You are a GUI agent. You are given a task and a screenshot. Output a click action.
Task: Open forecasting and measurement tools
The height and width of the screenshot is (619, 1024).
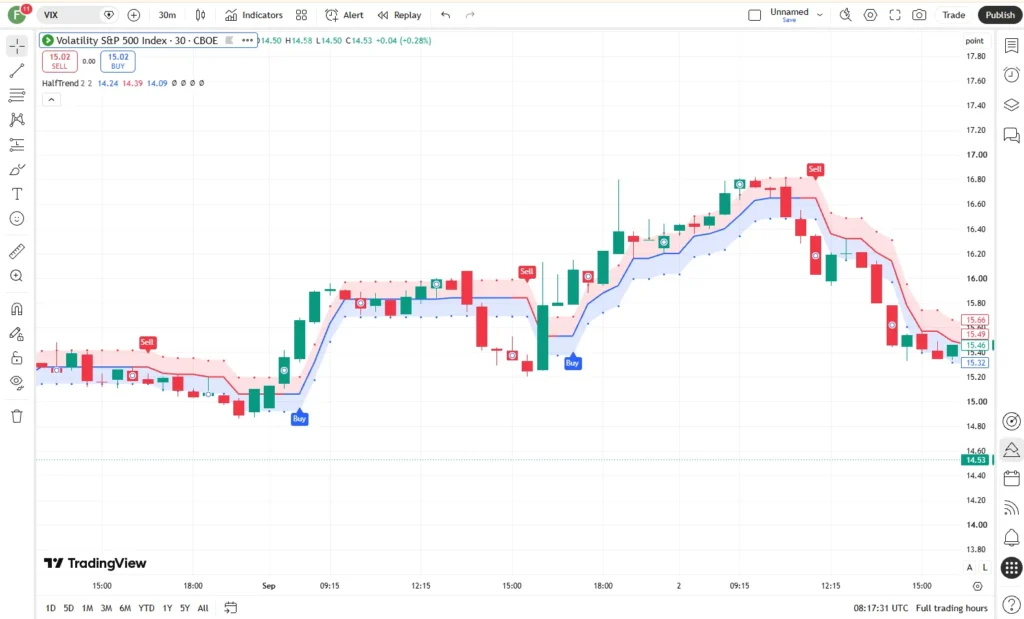[17, 145]
